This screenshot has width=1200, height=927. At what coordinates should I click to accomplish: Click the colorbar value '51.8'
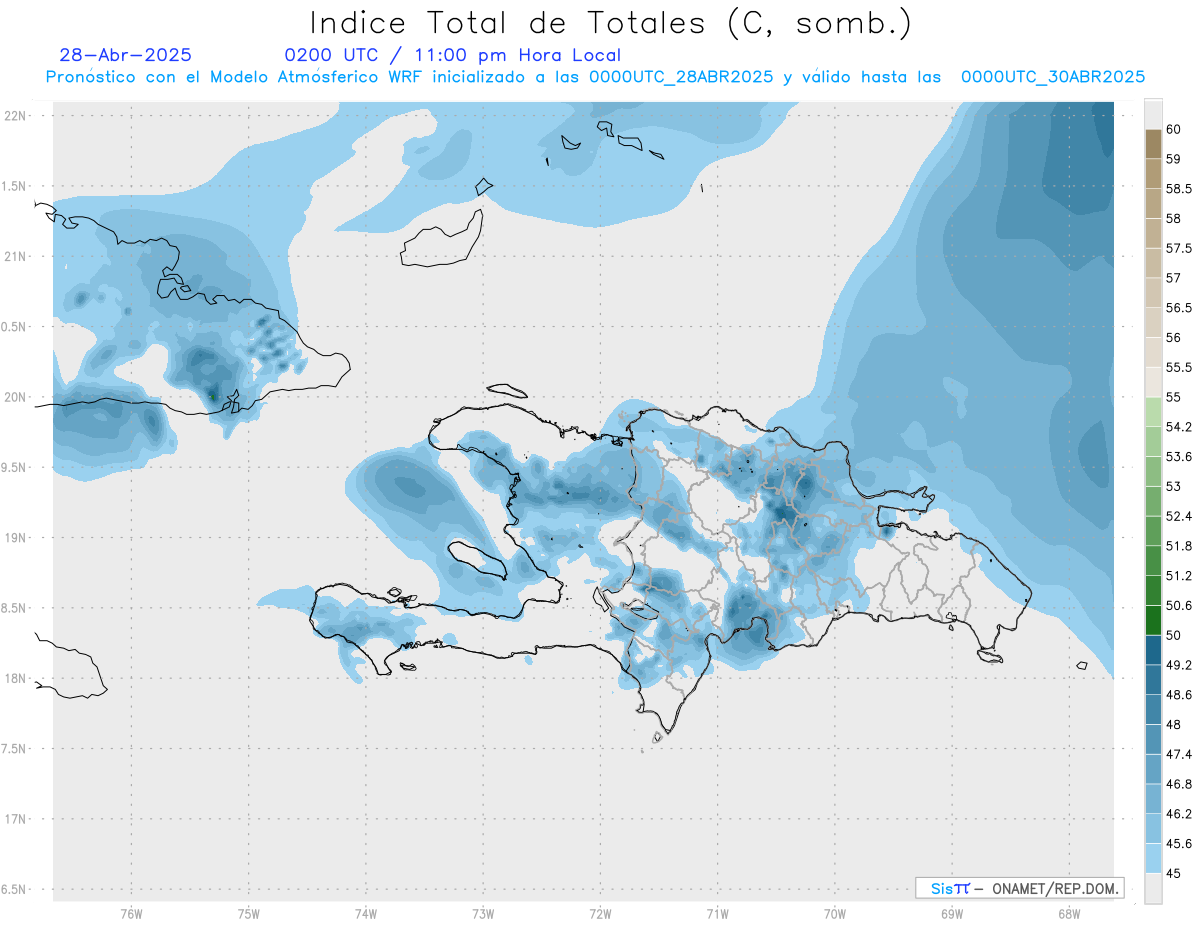(1179, 546)
